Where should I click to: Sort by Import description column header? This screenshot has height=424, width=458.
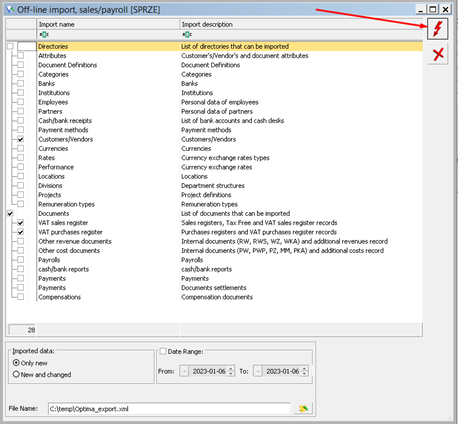tap(301, 24)
